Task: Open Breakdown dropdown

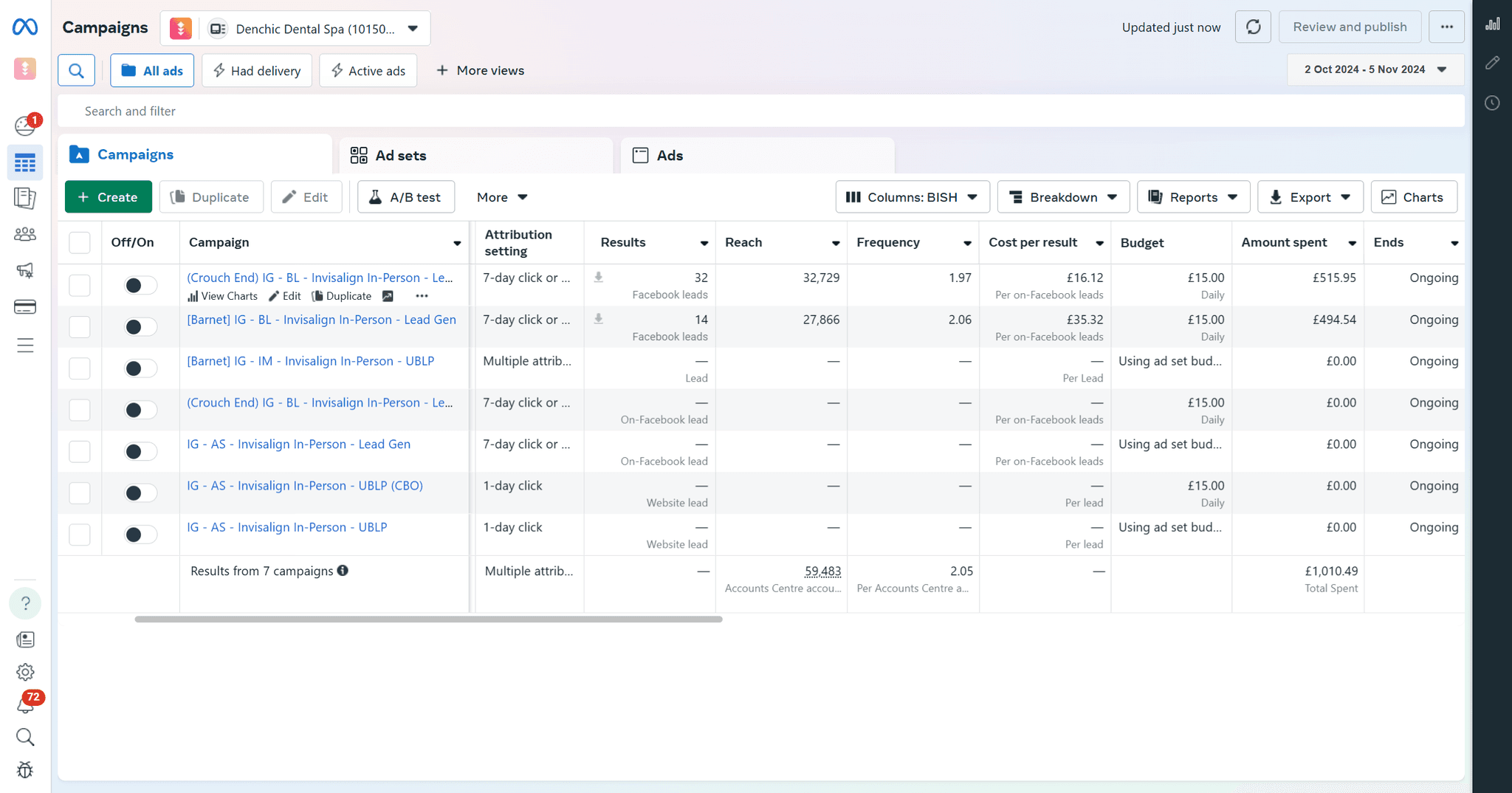Action: click(1063, 197)
